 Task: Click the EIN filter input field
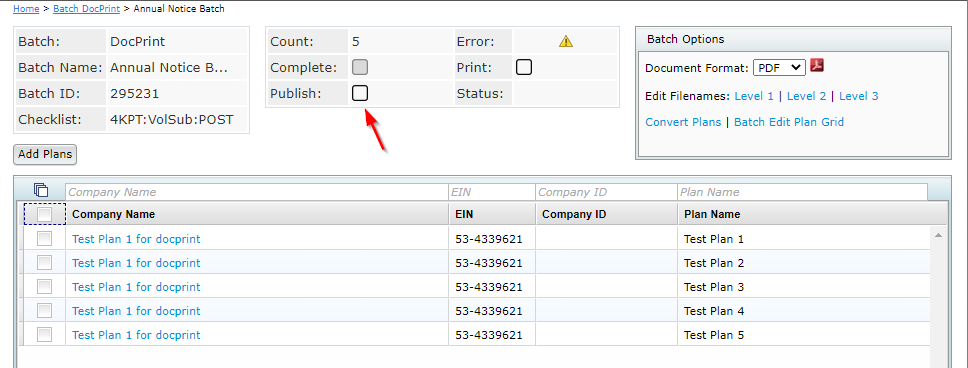pos(492,192)
